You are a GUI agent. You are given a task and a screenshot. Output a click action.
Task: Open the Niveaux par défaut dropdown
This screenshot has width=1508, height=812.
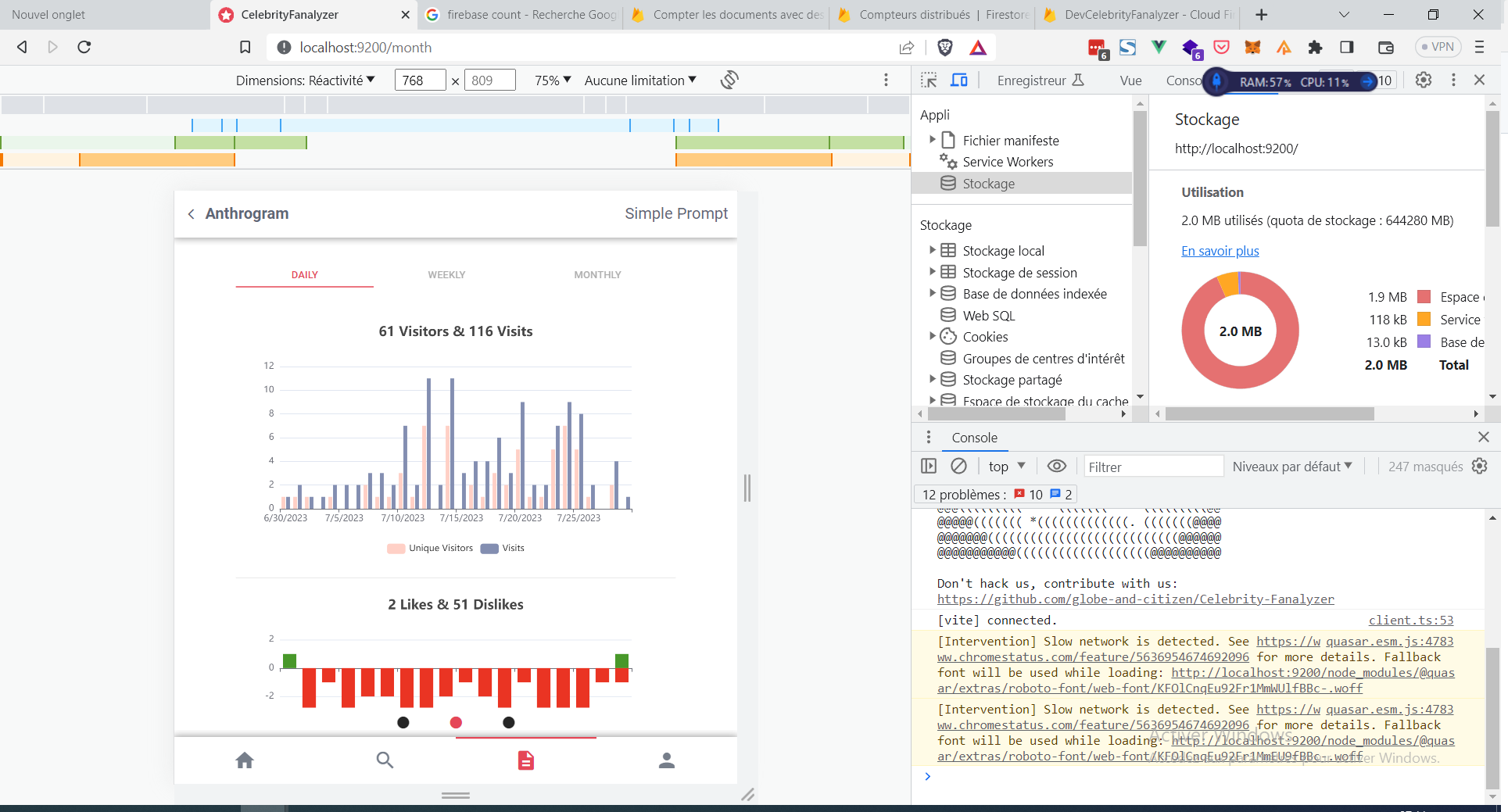1291,466
